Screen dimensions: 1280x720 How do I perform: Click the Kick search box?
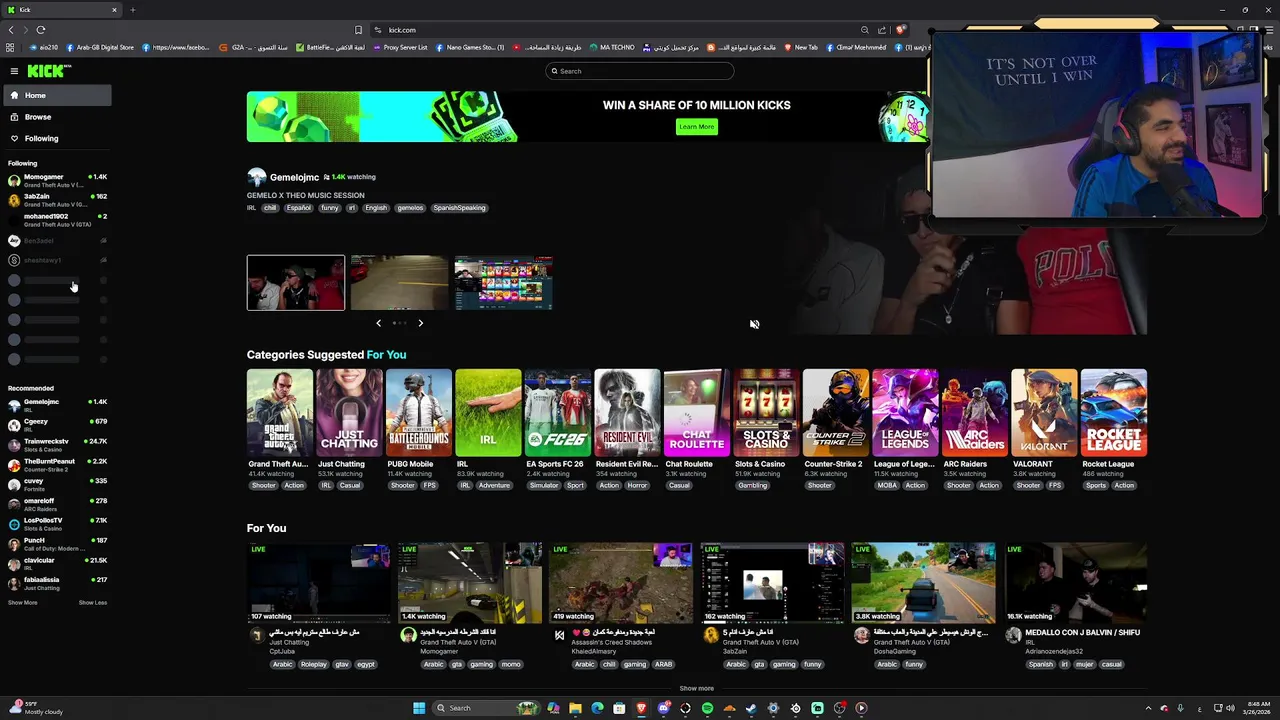(640, 71)
